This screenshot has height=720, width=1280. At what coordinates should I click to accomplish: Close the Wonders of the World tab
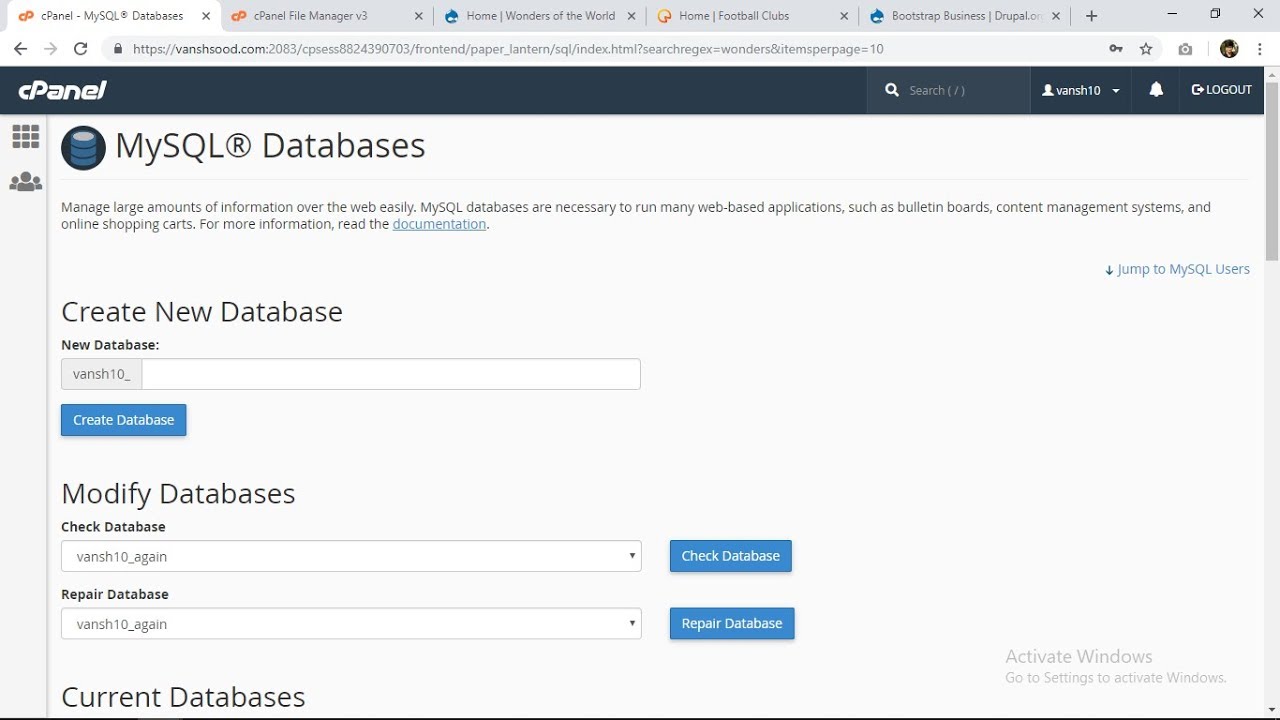[x=632, y=16]
